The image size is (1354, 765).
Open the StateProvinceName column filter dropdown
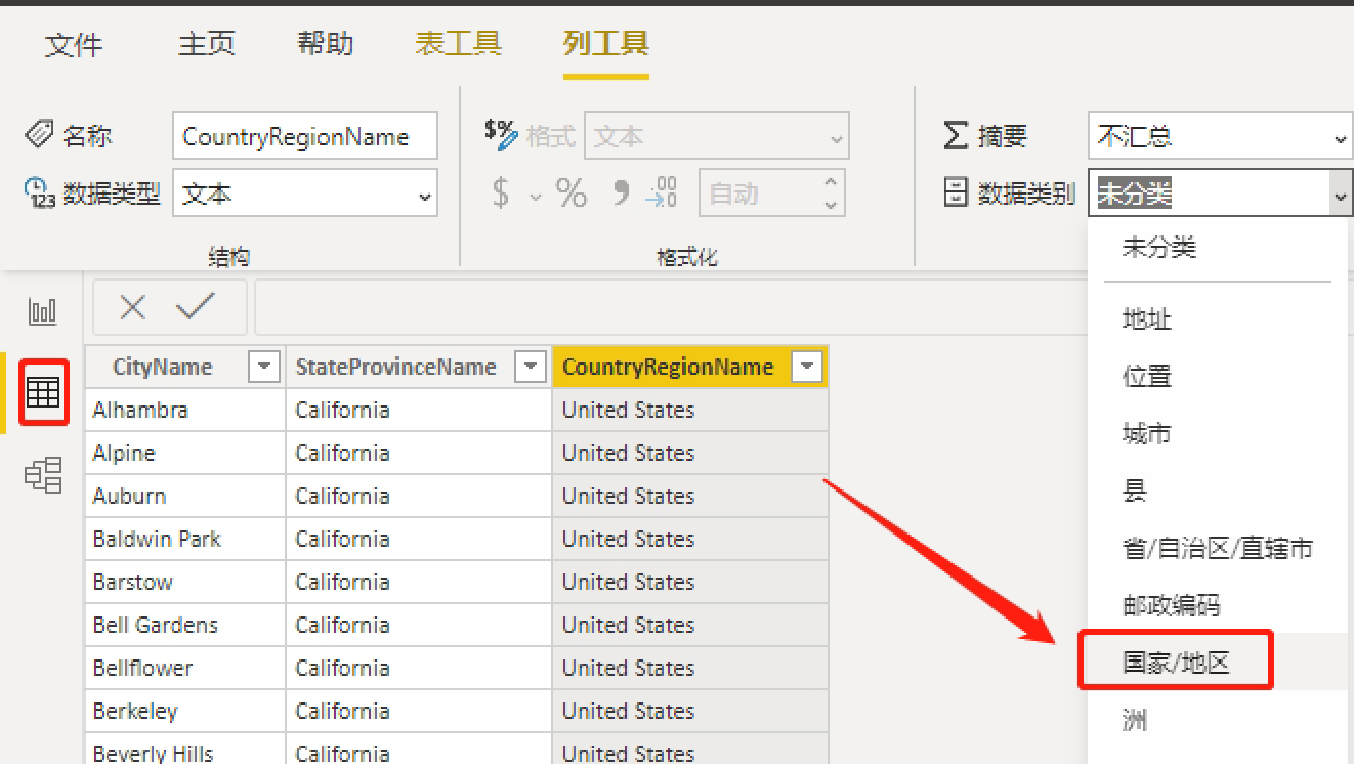[530, 367]
